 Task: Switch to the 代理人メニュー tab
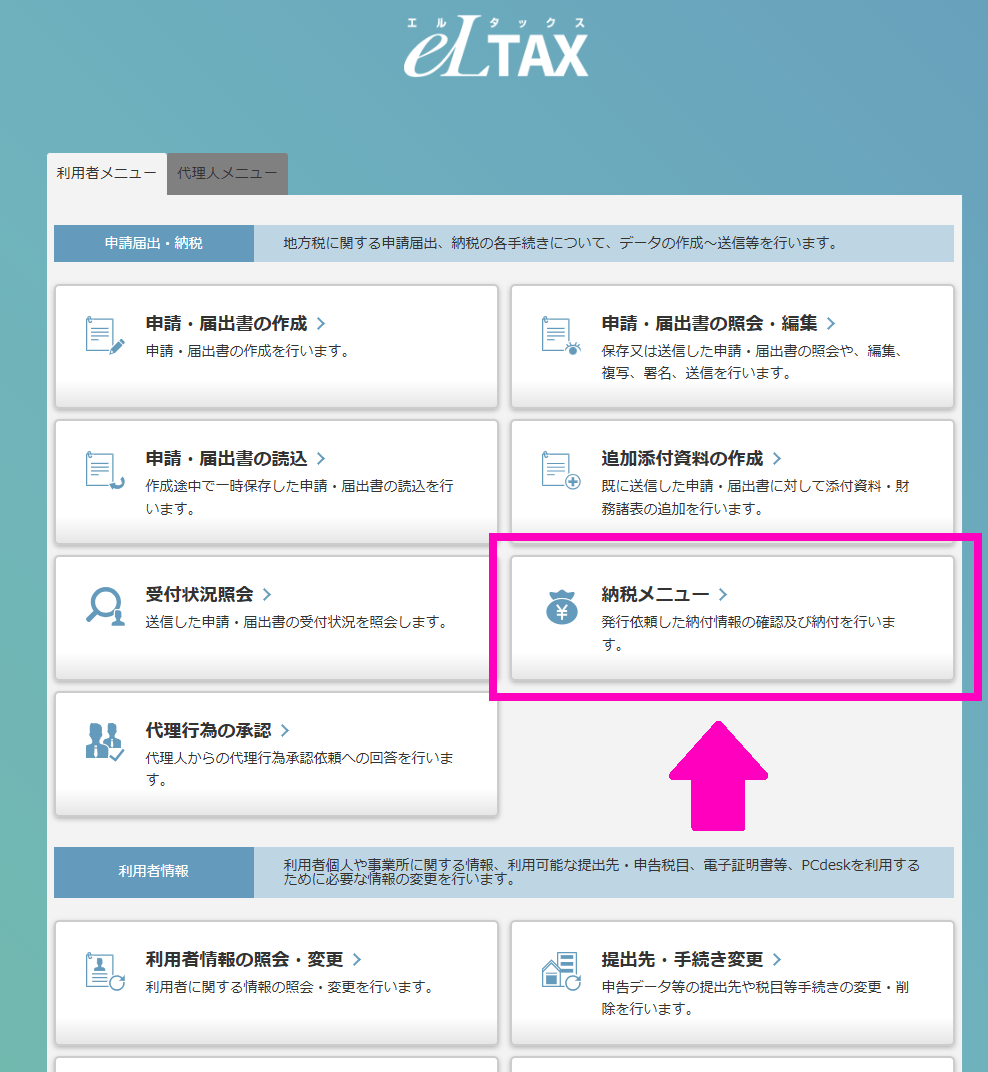[226, 173]
